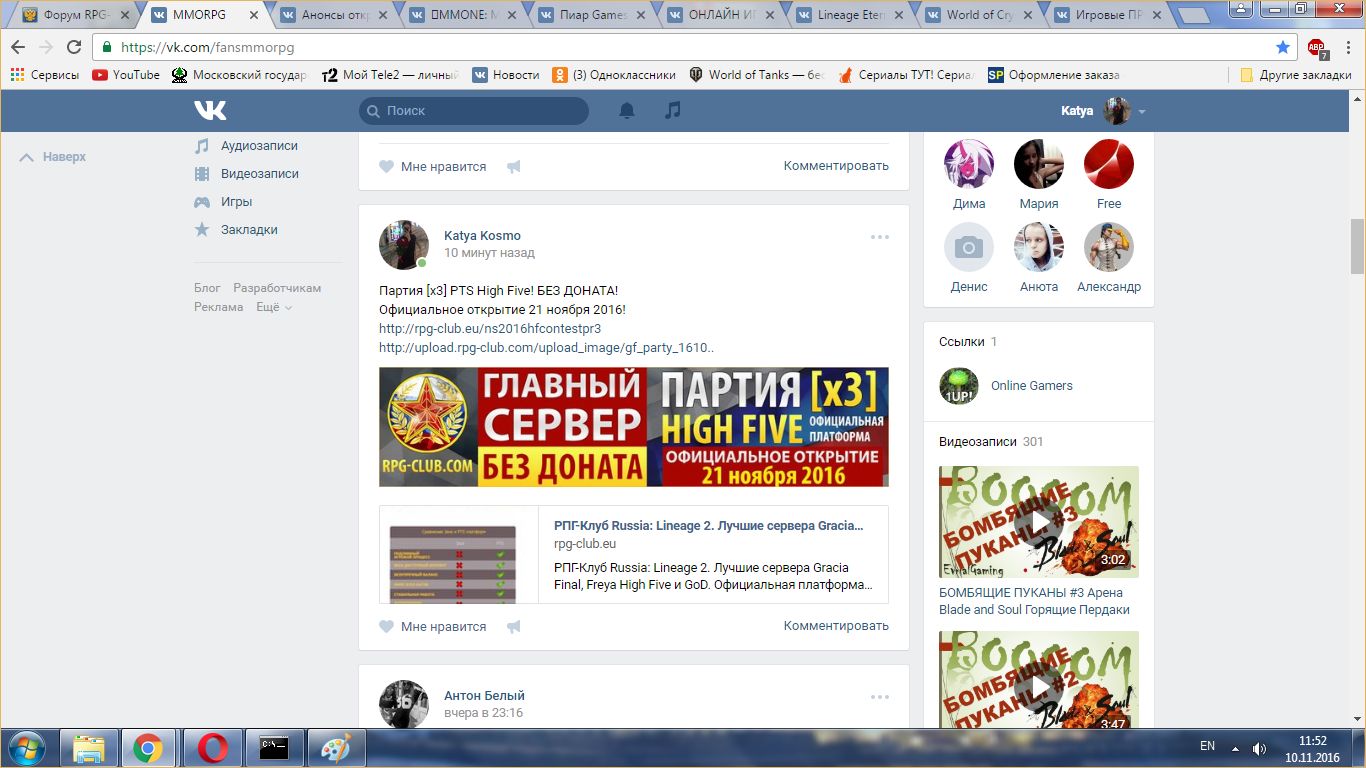Click the VK logo in header

[x=210, y=110]
